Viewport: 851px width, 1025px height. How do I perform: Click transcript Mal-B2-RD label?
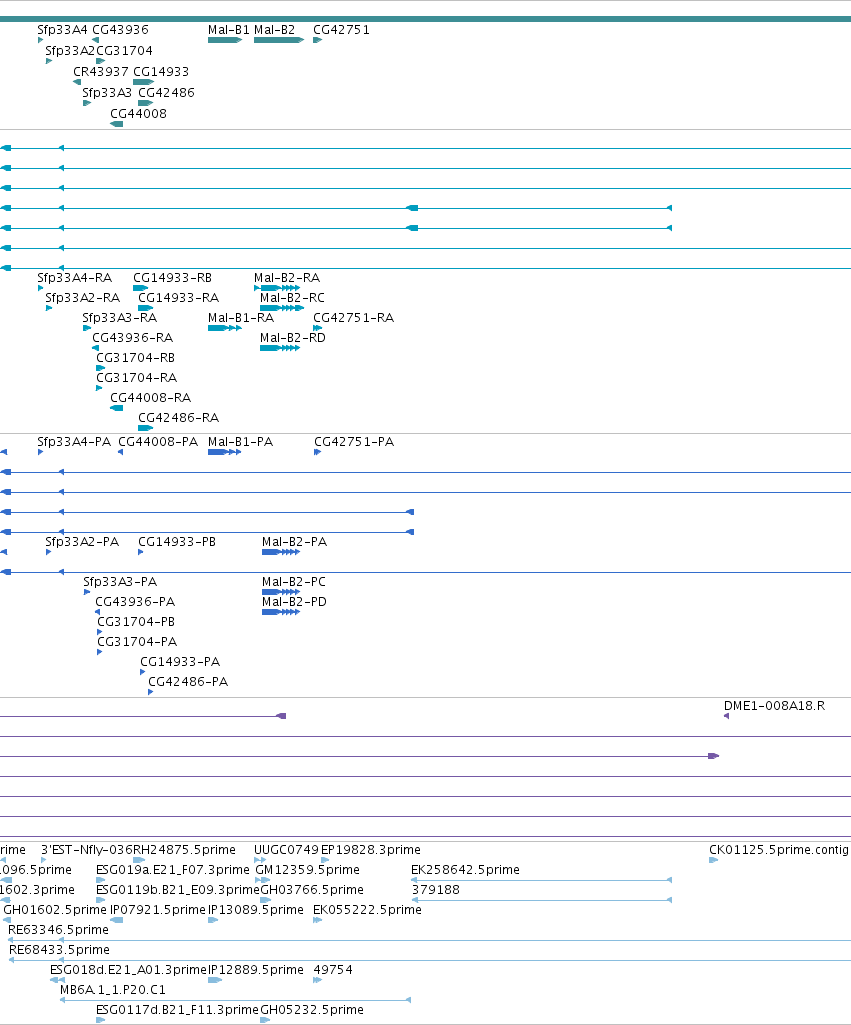(x=293, y=338)
